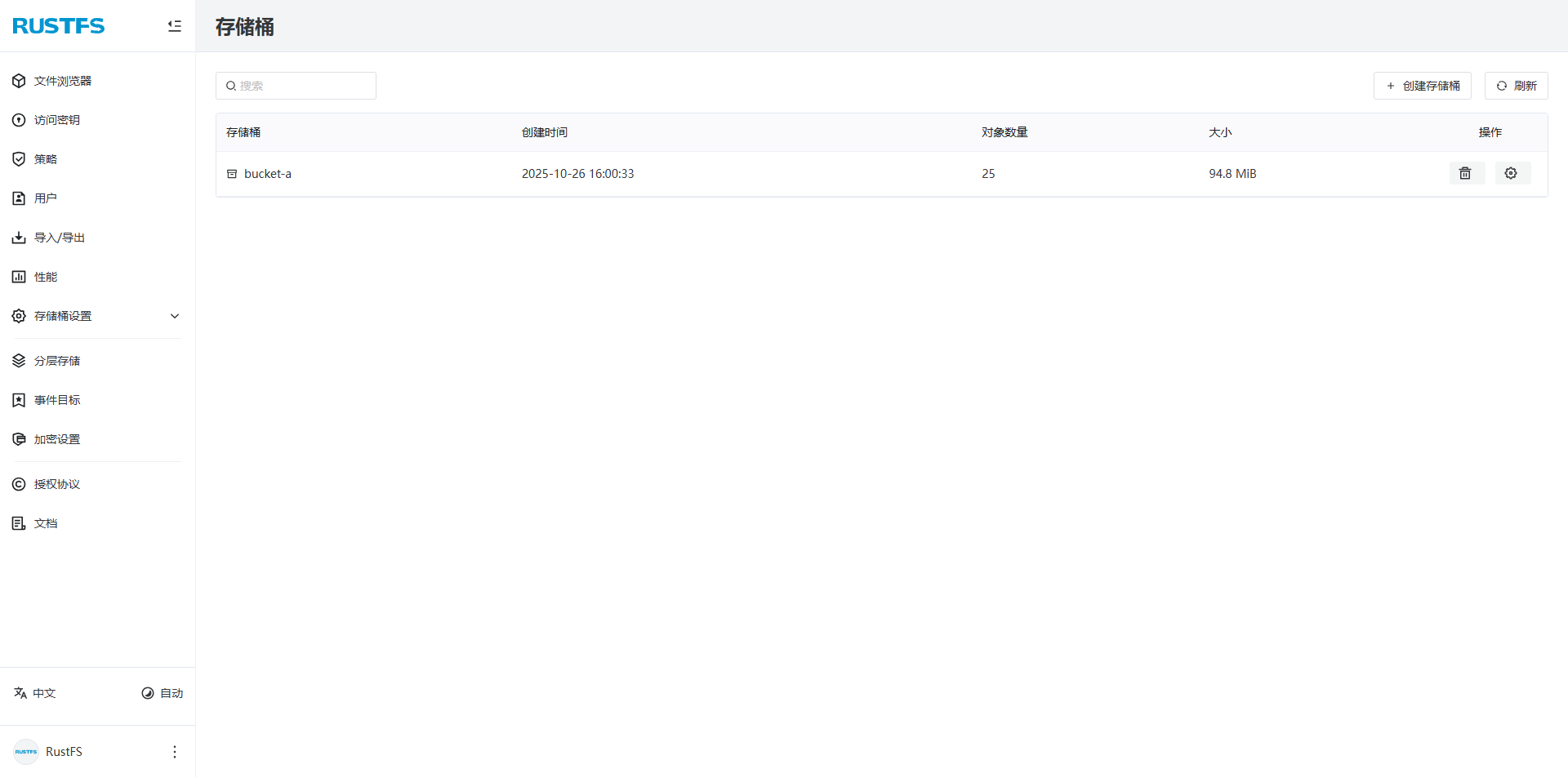Click 创建存储桶 to create a bucket
The image size is (1568, 778).
pos(1422,86)
